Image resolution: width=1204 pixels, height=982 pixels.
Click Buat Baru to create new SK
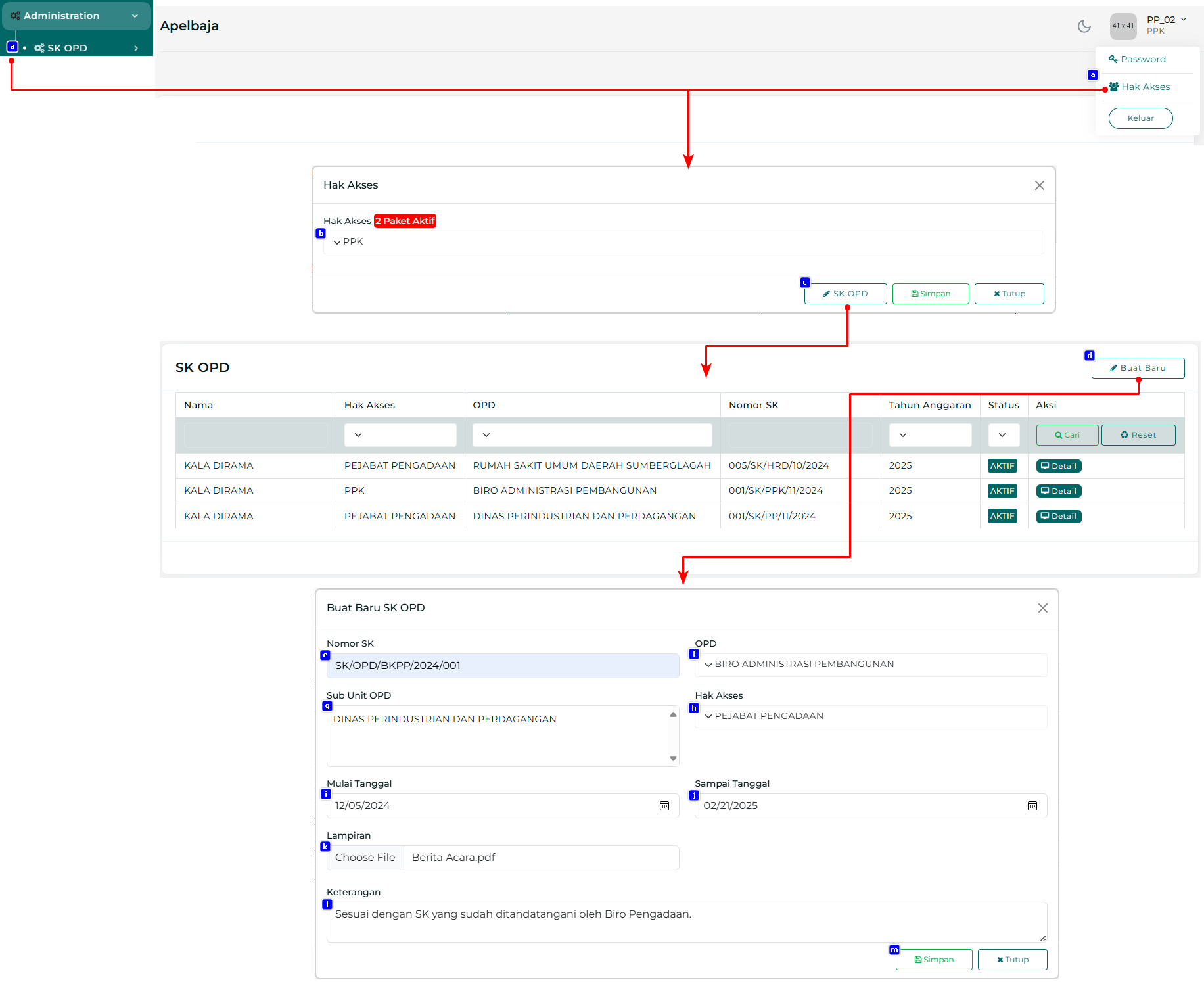click(x=1138, y=369)
